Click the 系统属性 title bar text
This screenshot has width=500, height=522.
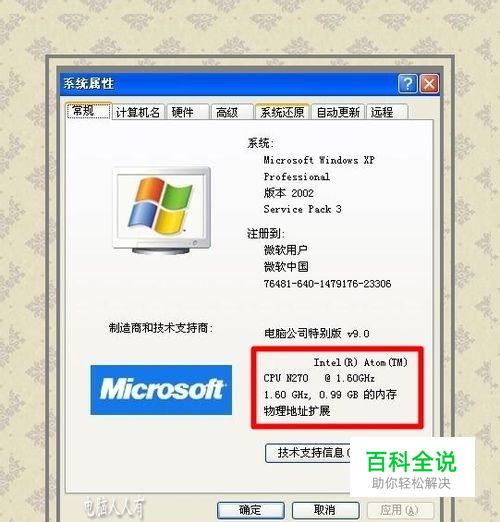coord(89,83)
